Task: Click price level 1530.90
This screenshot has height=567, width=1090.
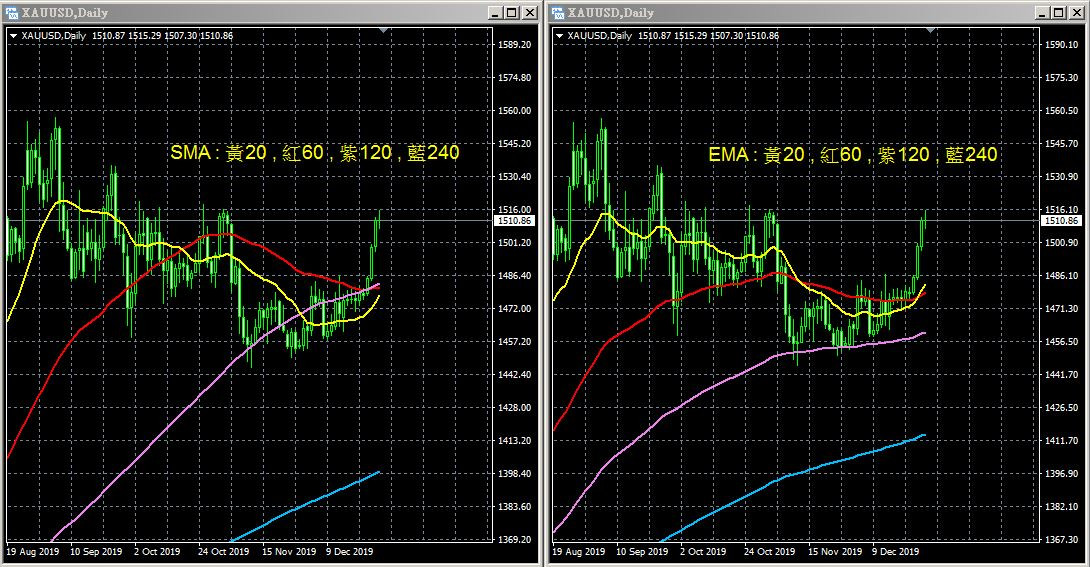Action: tap(1061, 176)
